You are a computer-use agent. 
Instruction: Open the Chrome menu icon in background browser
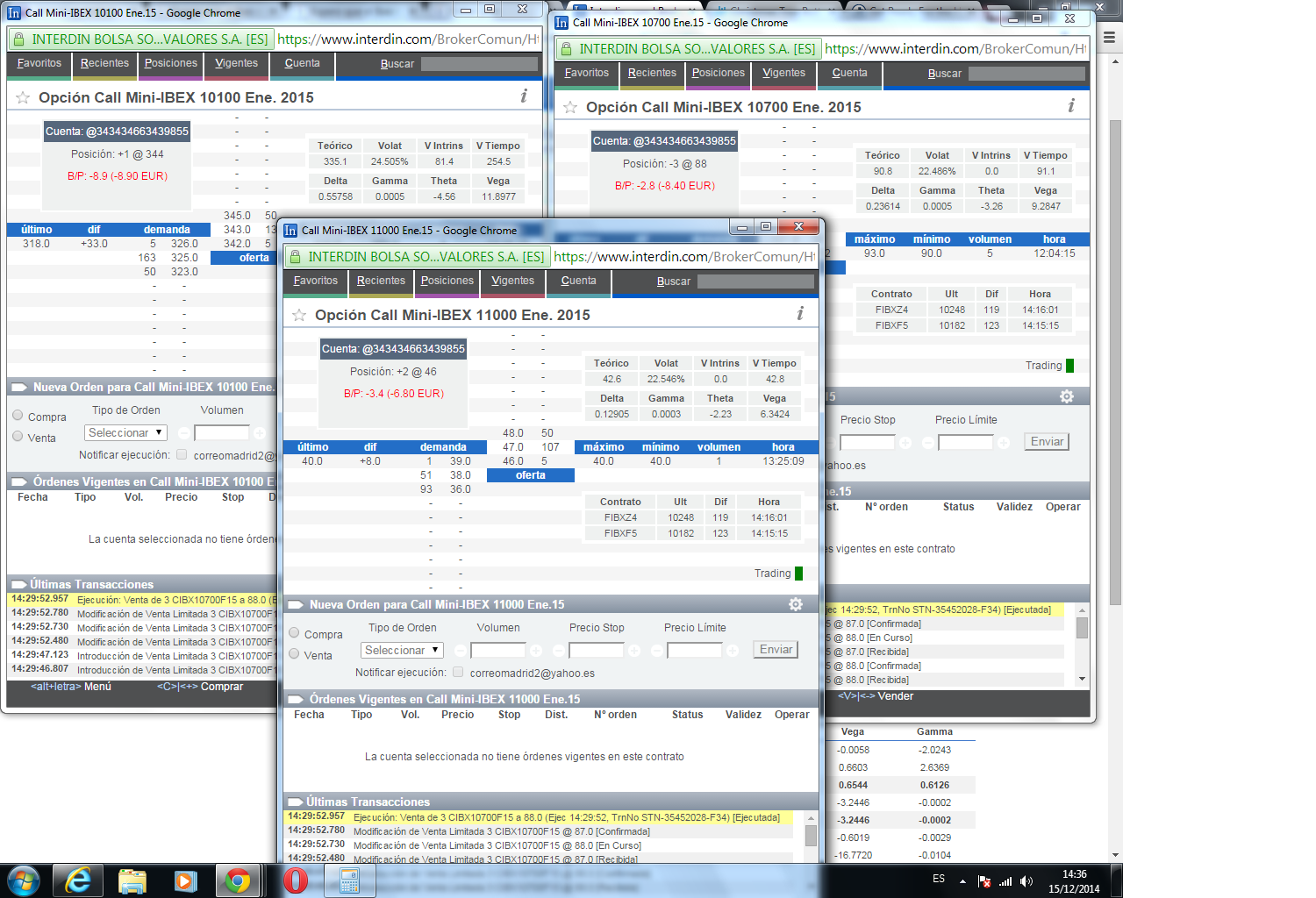(x=1109, y=38)
